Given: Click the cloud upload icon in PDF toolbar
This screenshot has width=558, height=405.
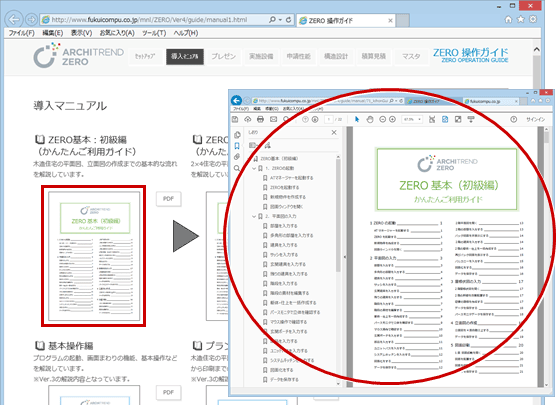Looking at the screenshot, I should pyautogui.click(x=248, y=119).
